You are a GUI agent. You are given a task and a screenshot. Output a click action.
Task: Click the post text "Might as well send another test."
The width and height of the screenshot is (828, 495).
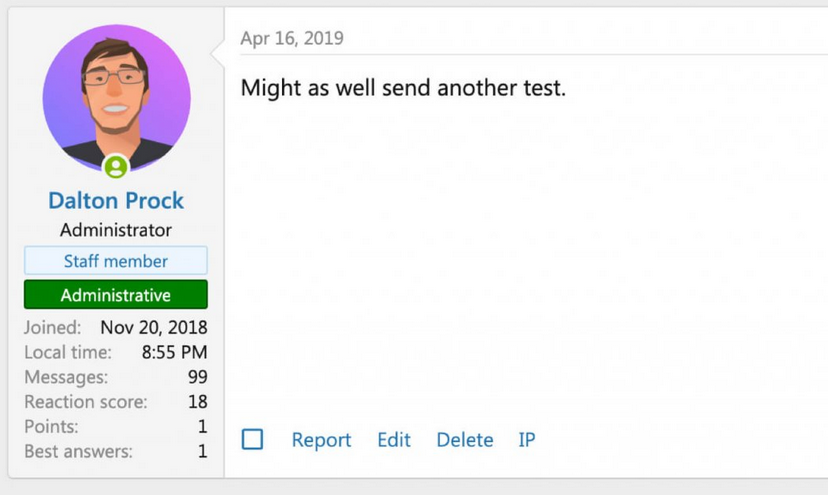(403, 88)
